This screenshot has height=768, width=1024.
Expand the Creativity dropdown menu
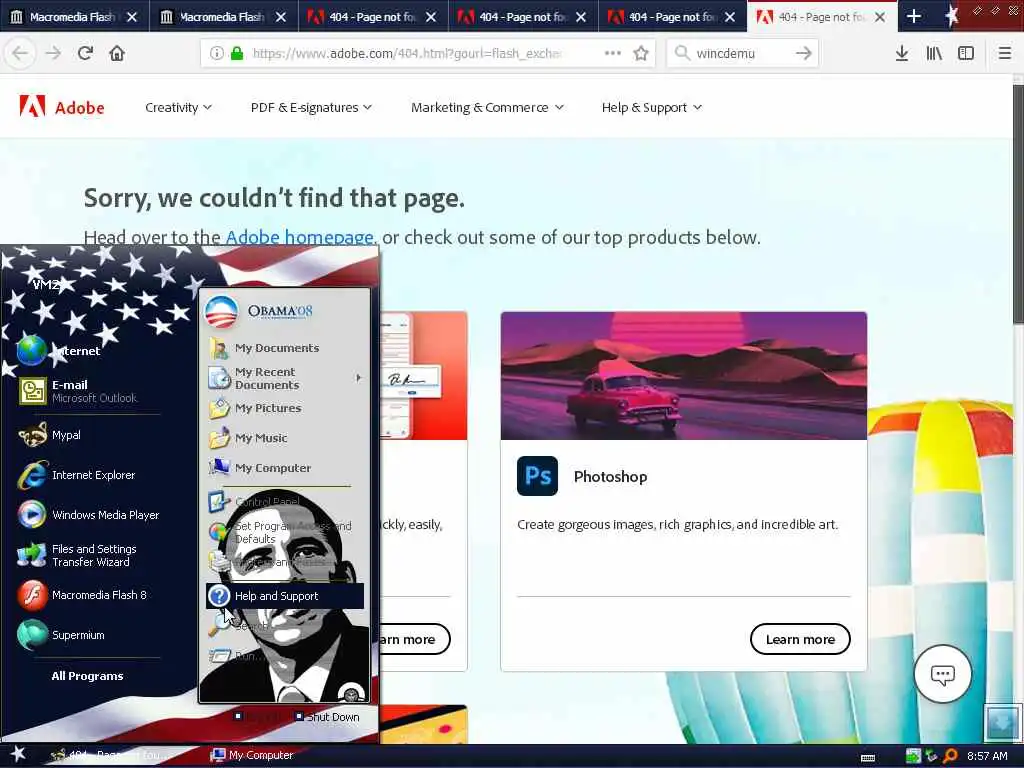click(x=178, y=107)
